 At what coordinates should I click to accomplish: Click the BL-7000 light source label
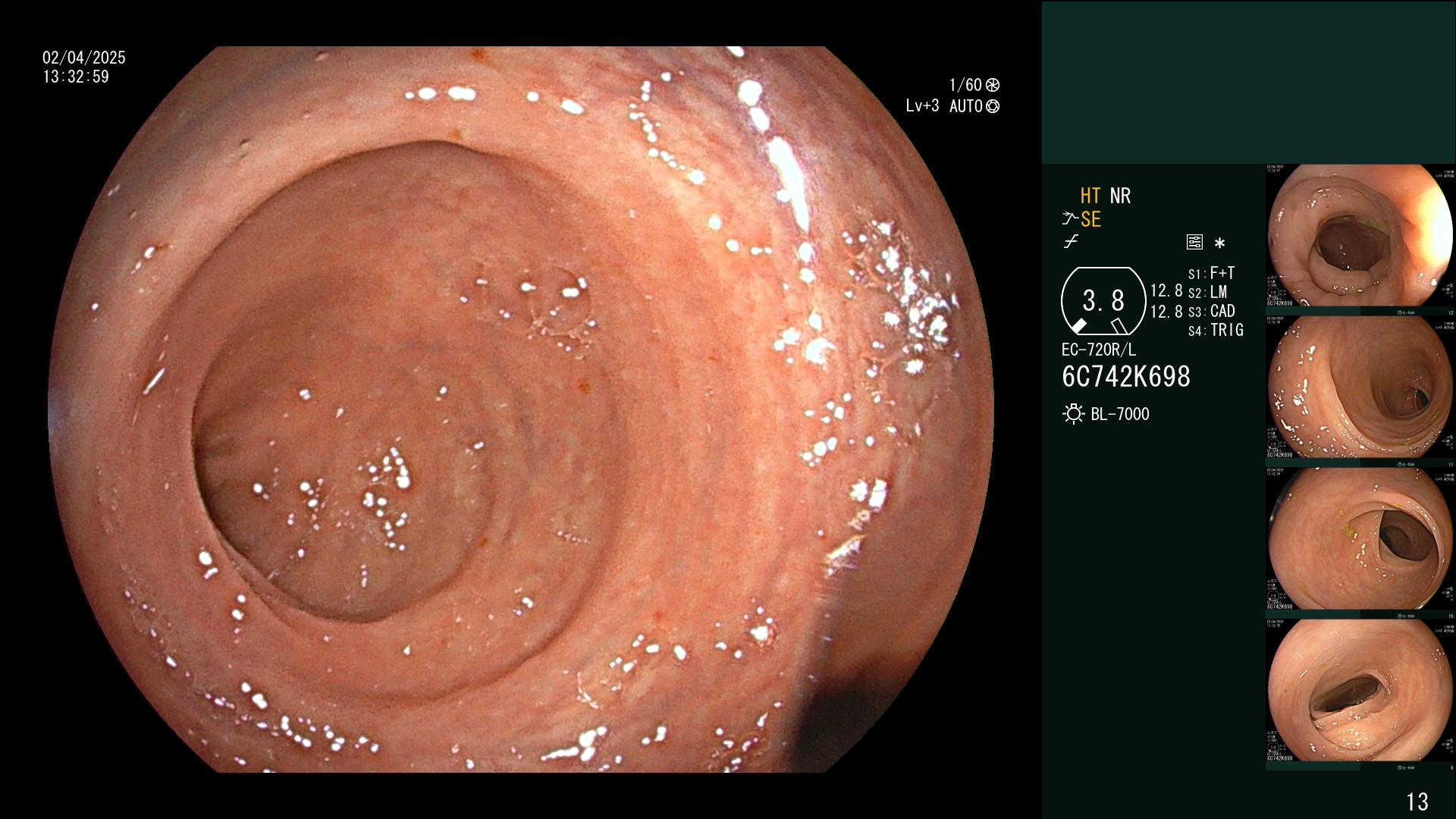pos(1120,414)
